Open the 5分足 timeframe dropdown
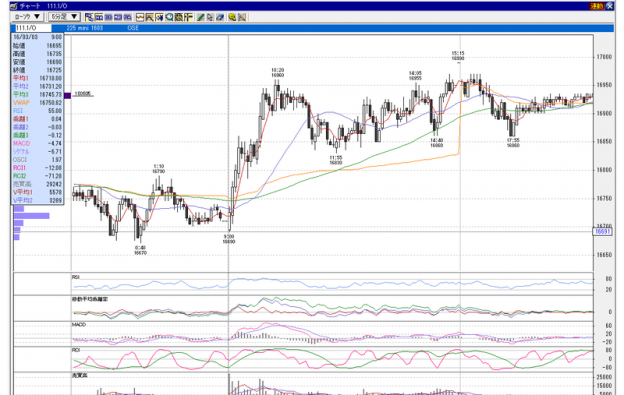Screen dimensions: 624x395 point(64,17)
